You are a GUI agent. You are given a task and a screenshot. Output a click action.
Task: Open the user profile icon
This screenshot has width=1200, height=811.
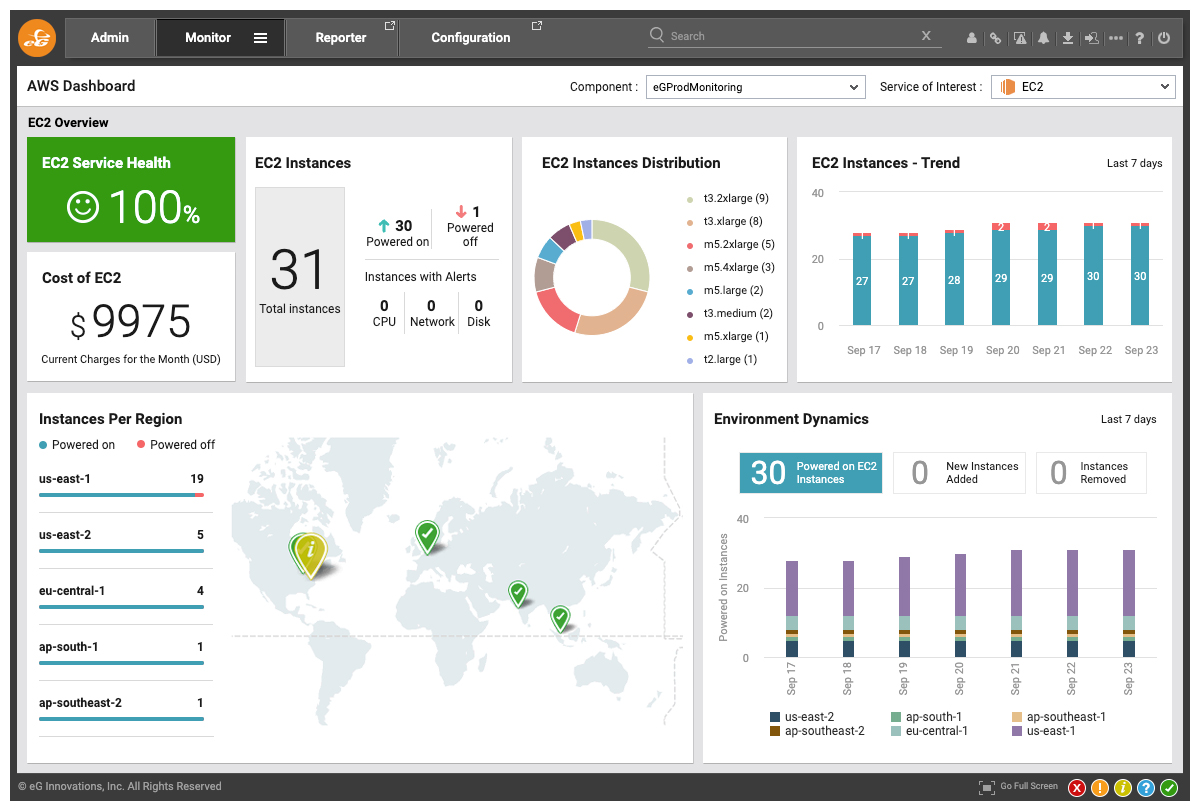[971, 38]
